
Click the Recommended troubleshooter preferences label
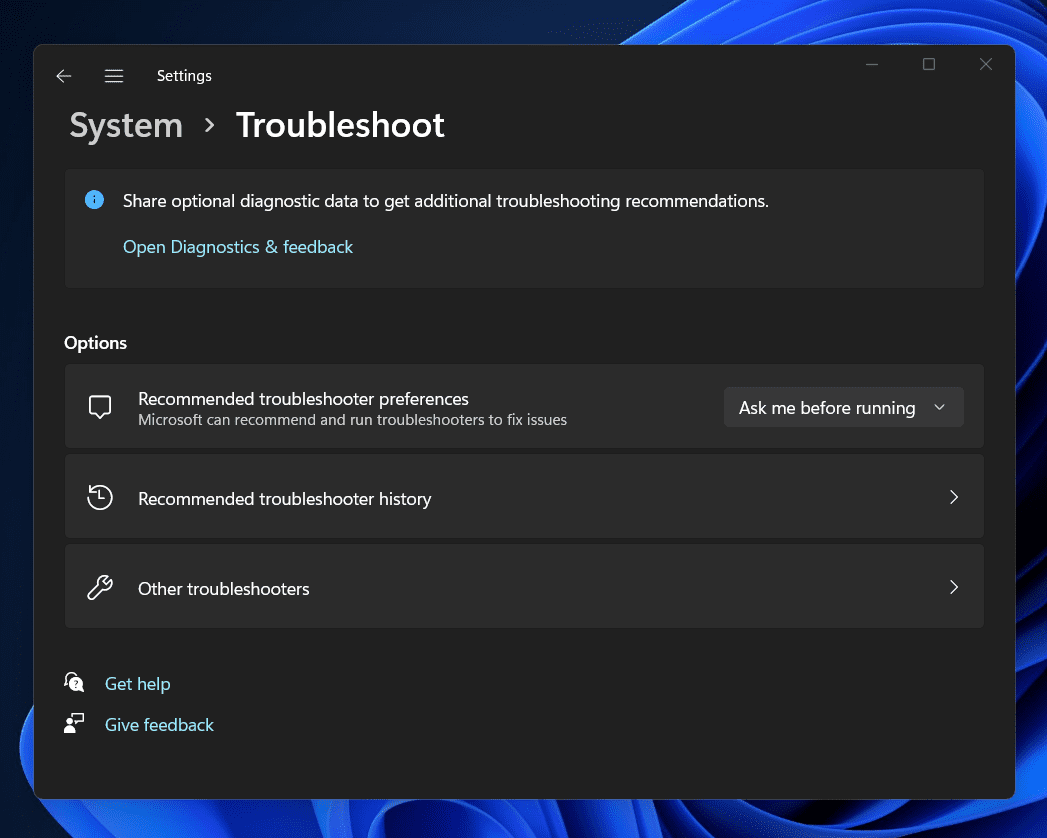pos(303,399)
